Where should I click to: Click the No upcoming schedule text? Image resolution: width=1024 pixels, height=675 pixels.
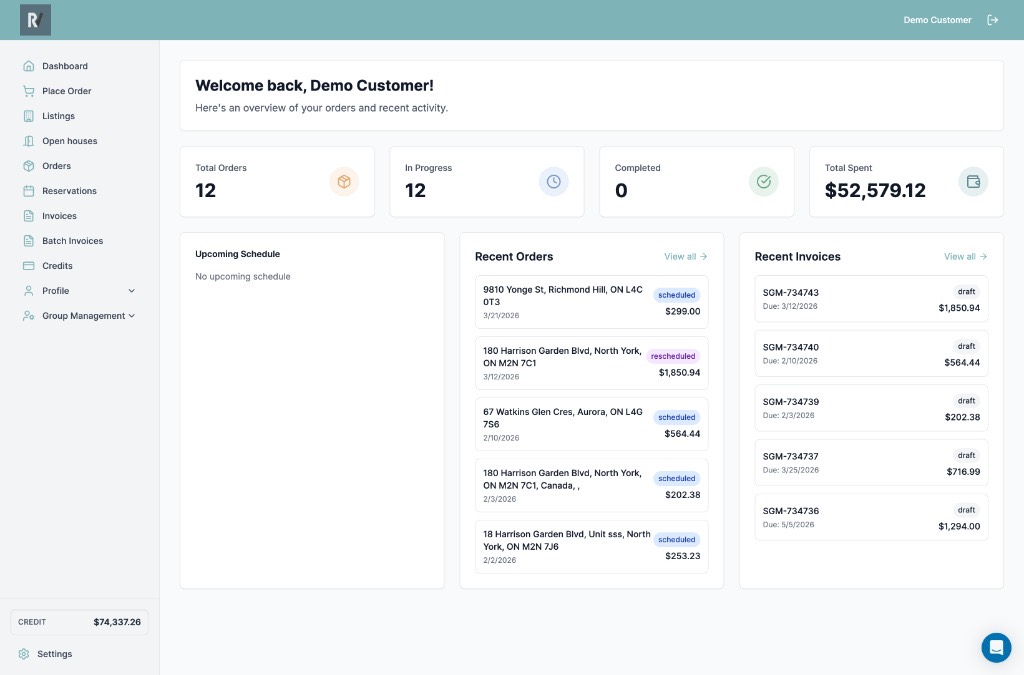(243, 276)
